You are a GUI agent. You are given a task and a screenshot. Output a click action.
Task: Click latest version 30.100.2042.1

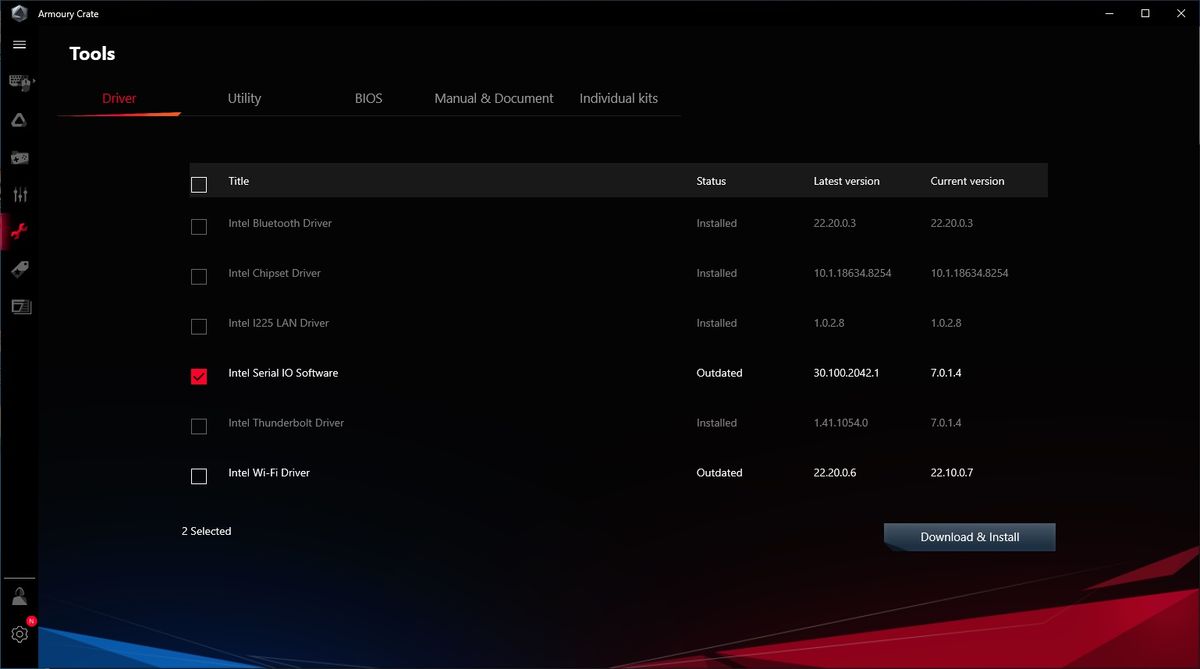pyautogui.click(x=846, y=373)
